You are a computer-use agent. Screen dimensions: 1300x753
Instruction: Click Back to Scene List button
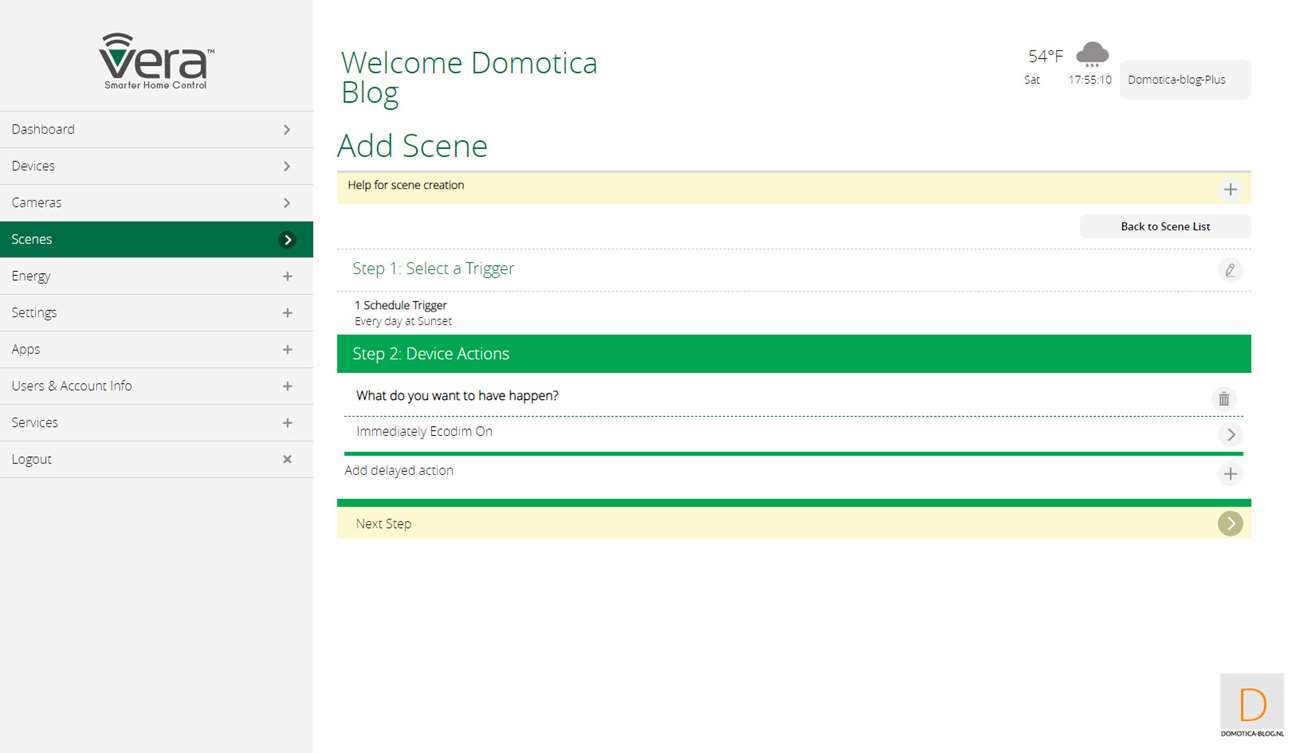1165,226
